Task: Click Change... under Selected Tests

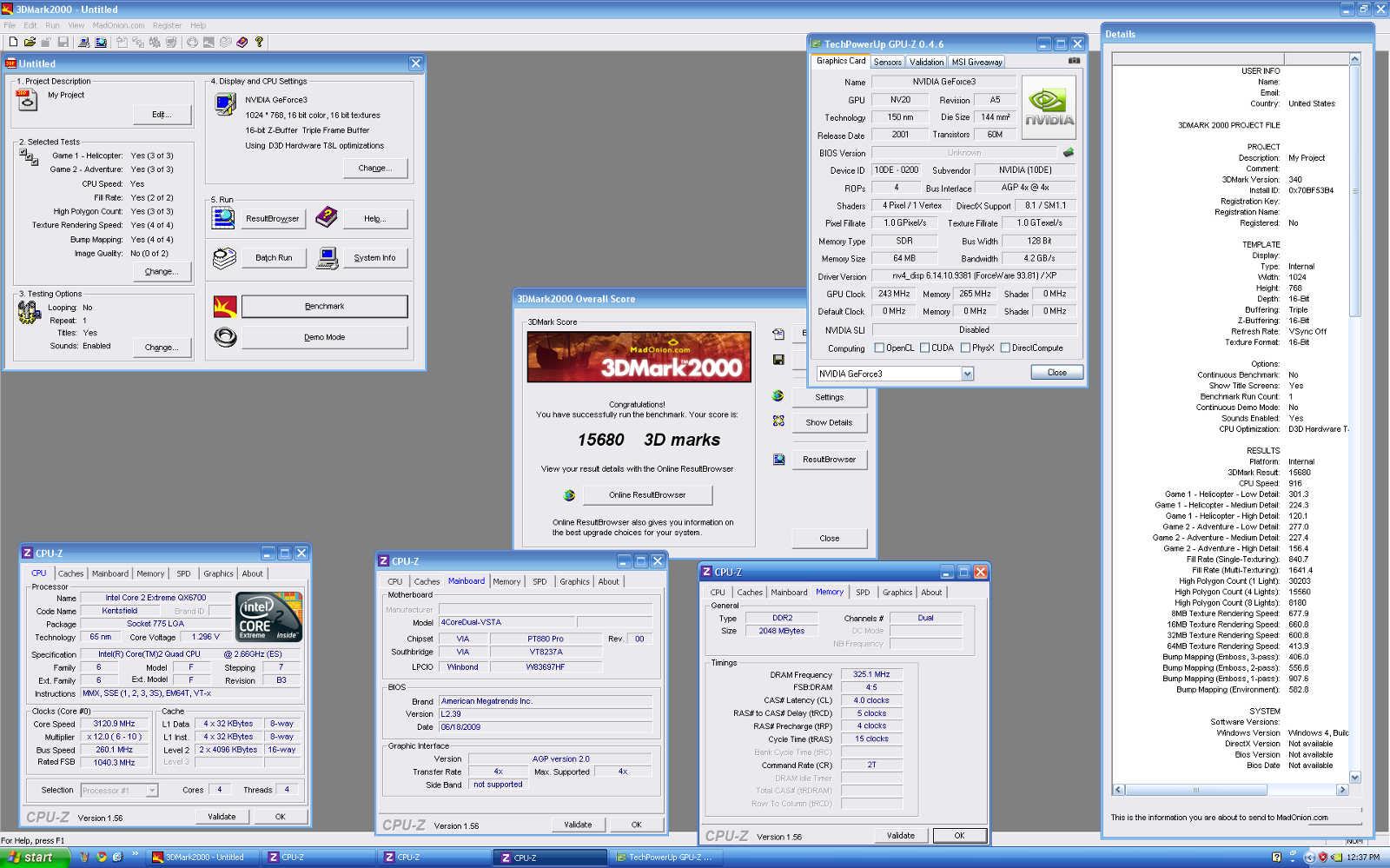Action: click(x=162, y=272)
